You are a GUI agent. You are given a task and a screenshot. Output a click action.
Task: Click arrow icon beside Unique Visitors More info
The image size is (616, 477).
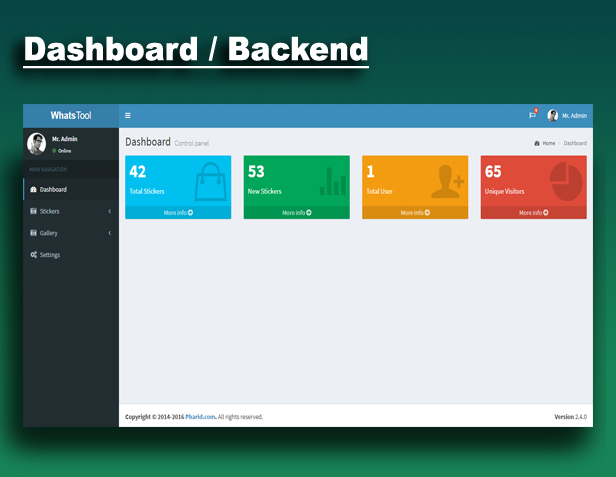coord(546,213)
